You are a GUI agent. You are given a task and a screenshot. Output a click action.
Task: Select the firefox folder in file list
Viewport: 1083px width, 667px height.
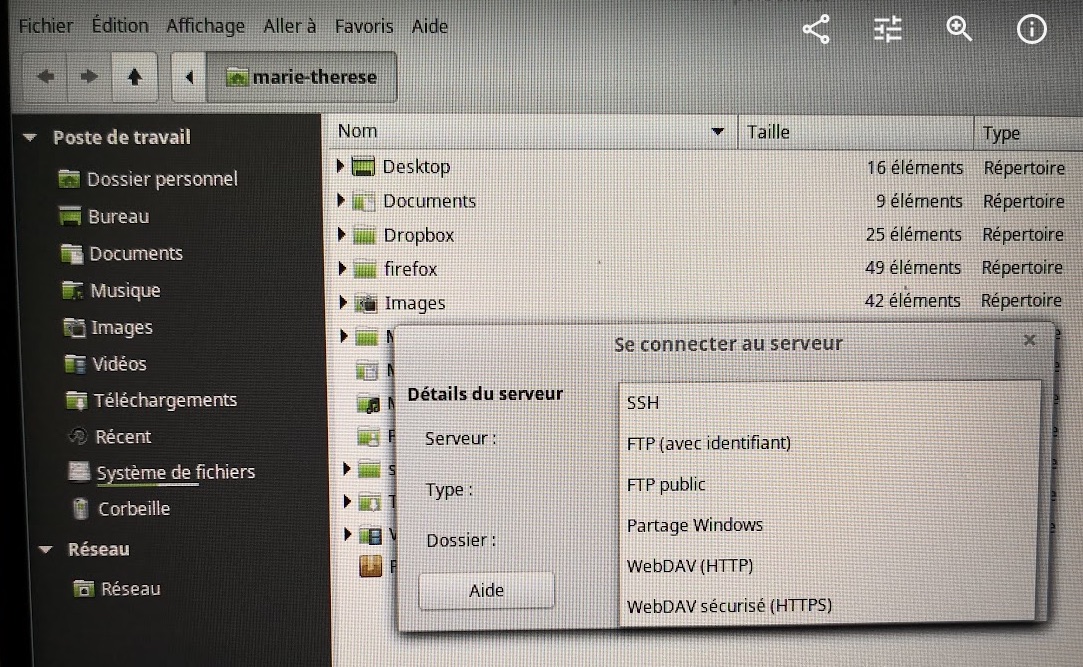tap(411, 269)
